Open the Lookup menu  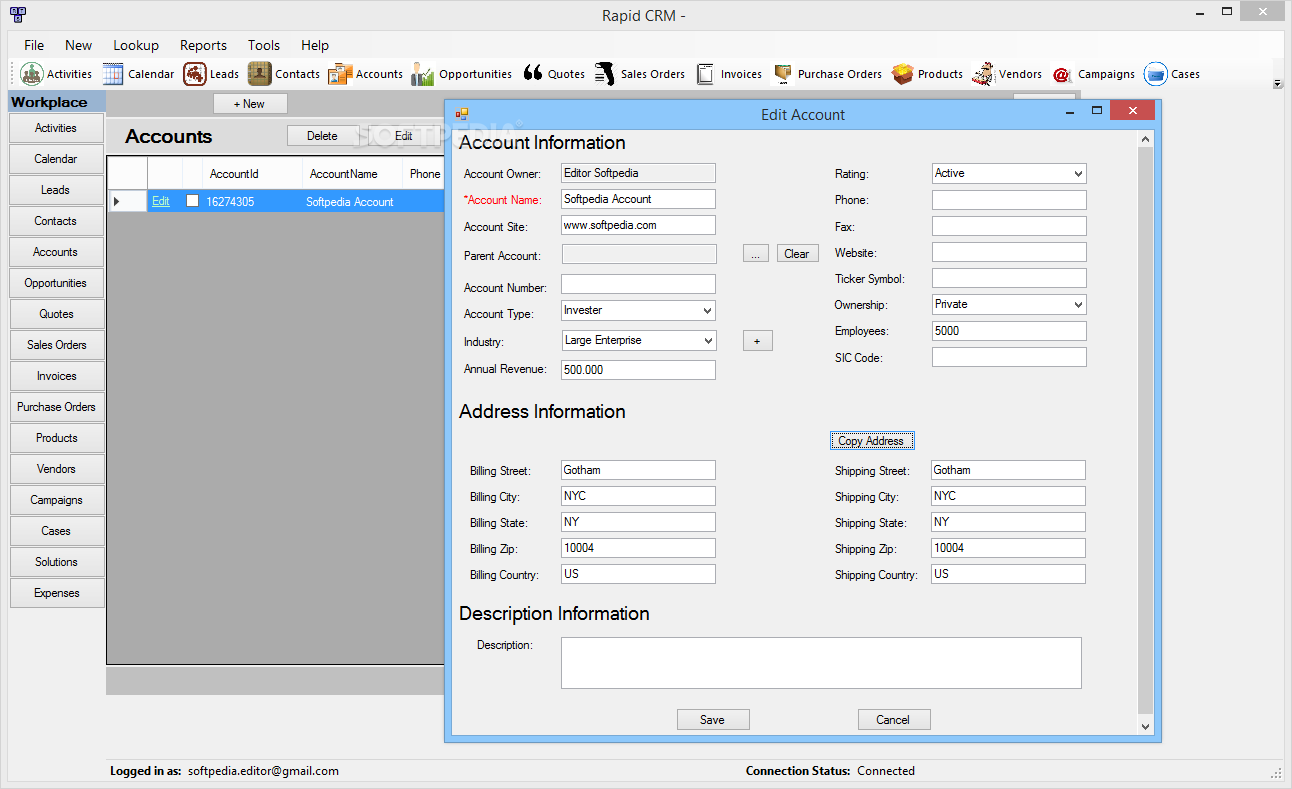(136, 45)
